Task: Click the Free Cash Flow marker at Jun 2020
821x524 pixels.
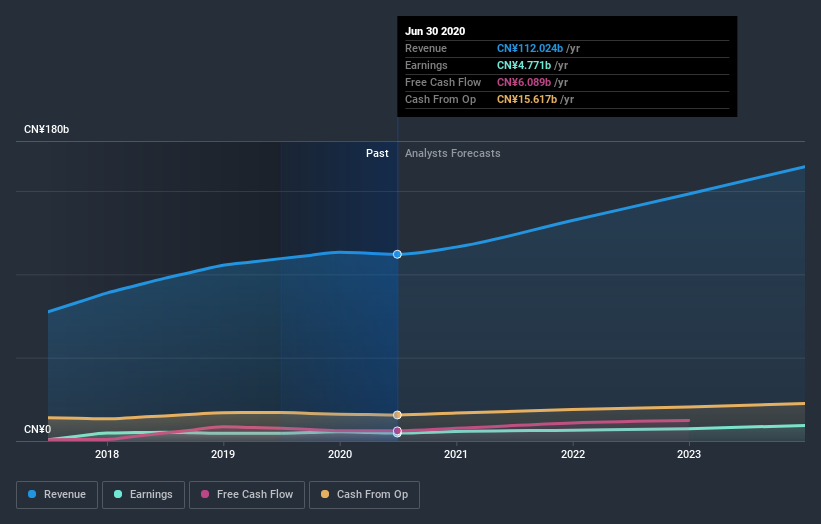Action: click(397, 431)
